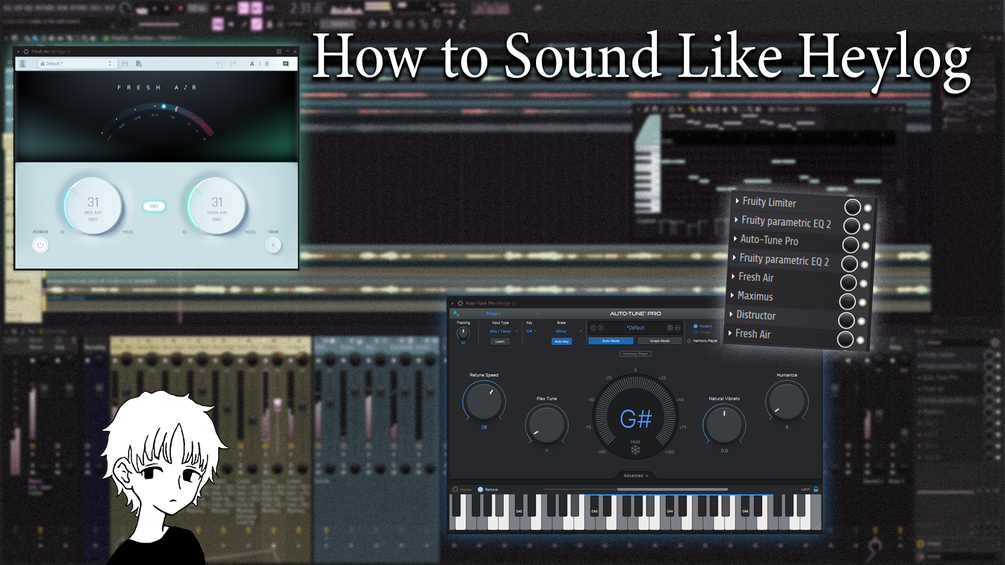
Task: Click the Humanize knob
Action: 786,401
